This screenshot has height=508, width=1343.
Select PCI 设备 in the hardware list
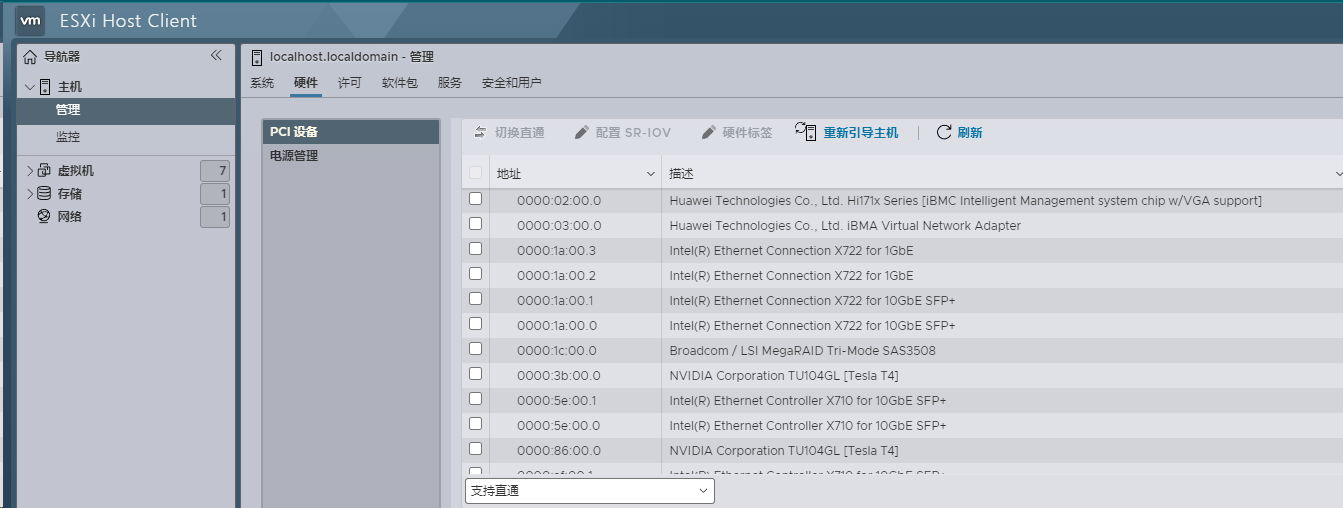tap(351, 132)
